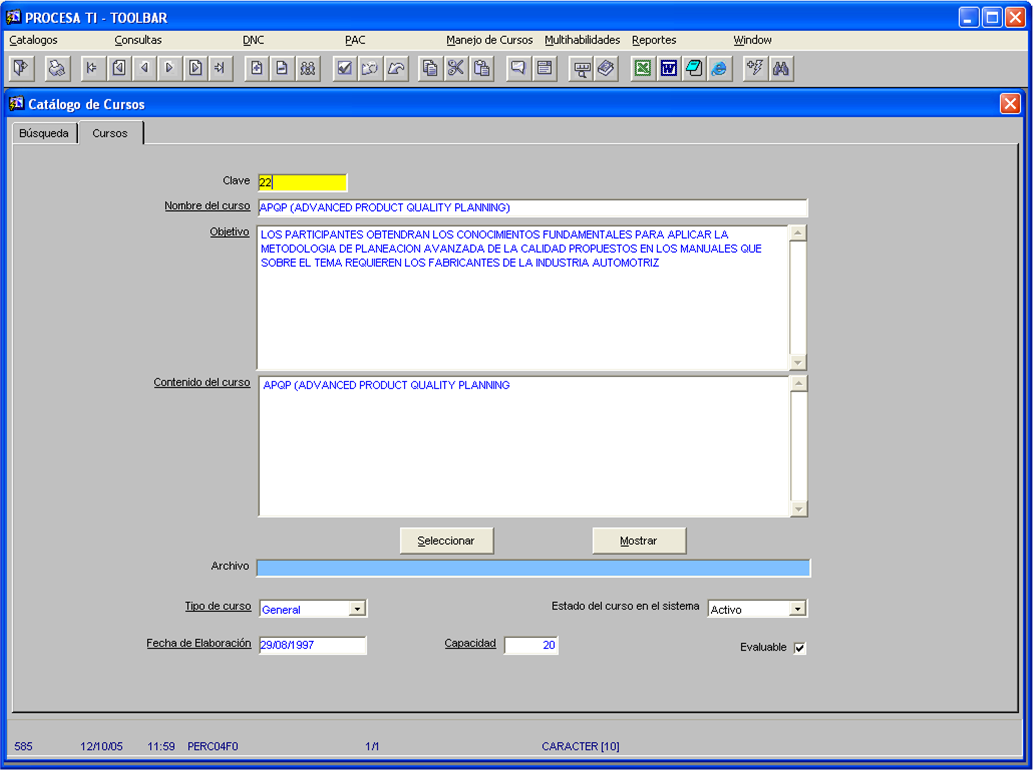Open the Tipo de curso dropdown
This screenshot has height=770, width=1033.
pos(357,609)
